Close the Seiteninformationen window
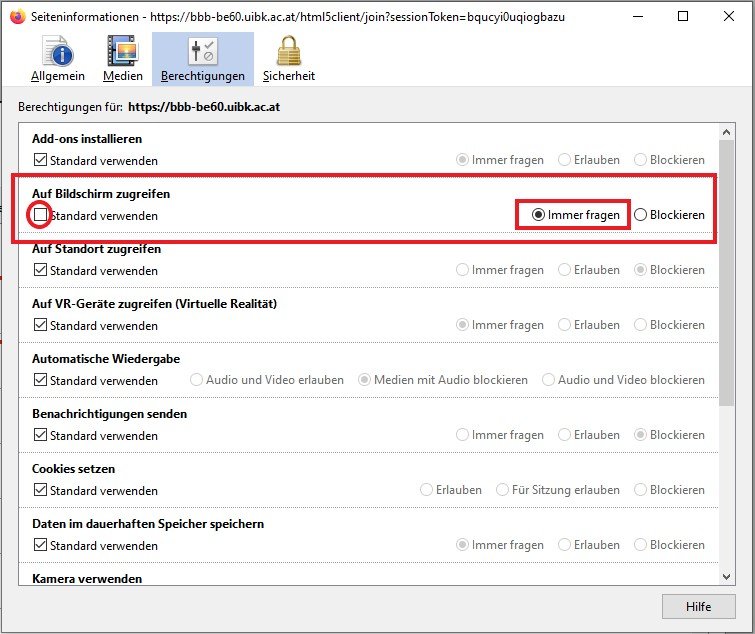This screenshot has height=634, width=755. click(729, 16)
